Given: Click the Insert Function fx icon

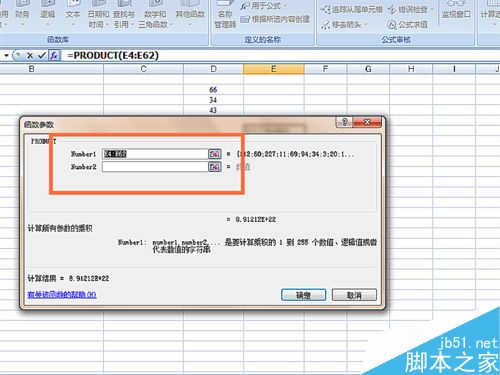Looking at the screenshot, I should pos(54,55).
